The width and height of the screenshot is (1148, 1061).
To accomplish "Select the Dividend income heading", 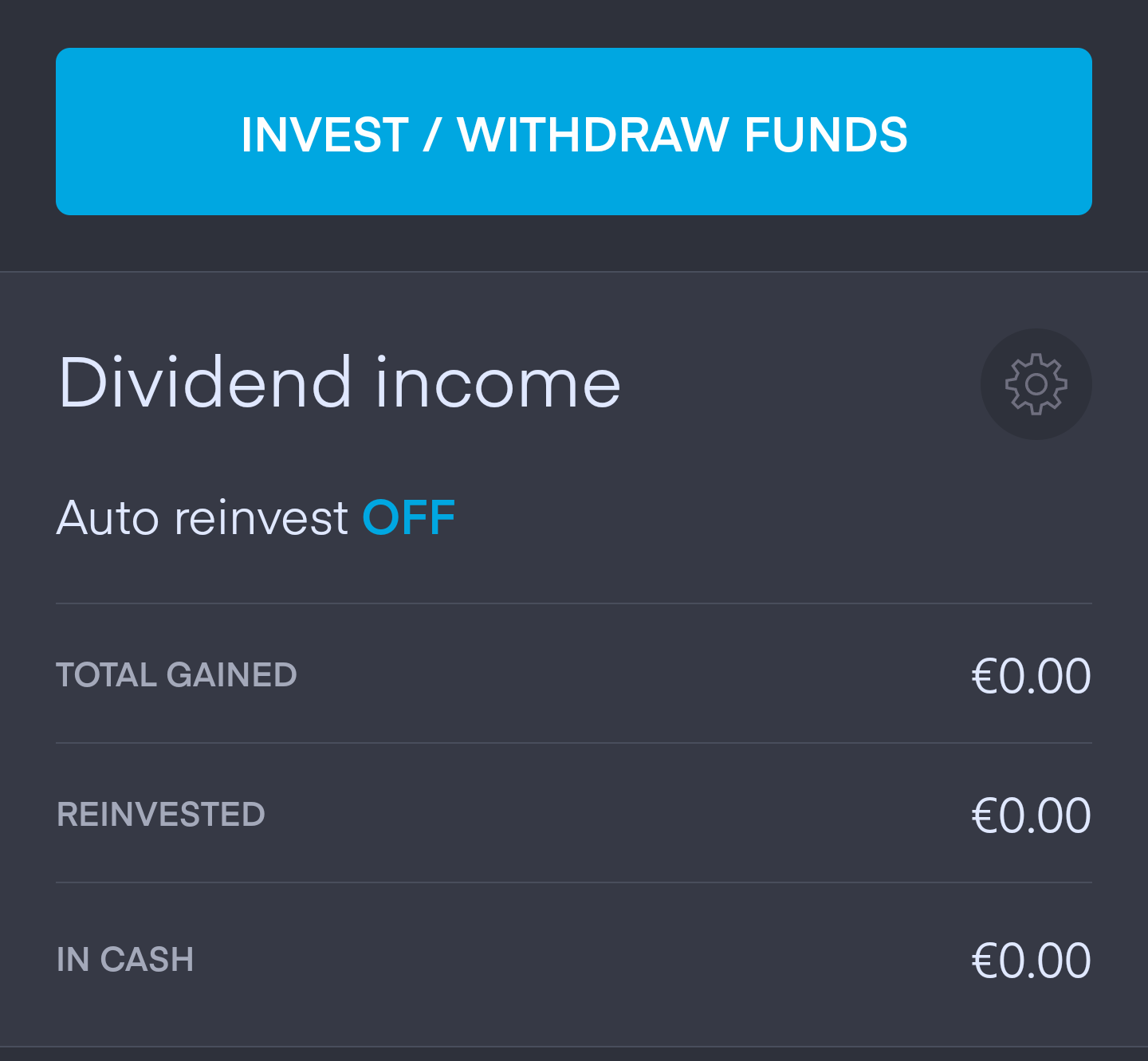I will click(340, 383).
